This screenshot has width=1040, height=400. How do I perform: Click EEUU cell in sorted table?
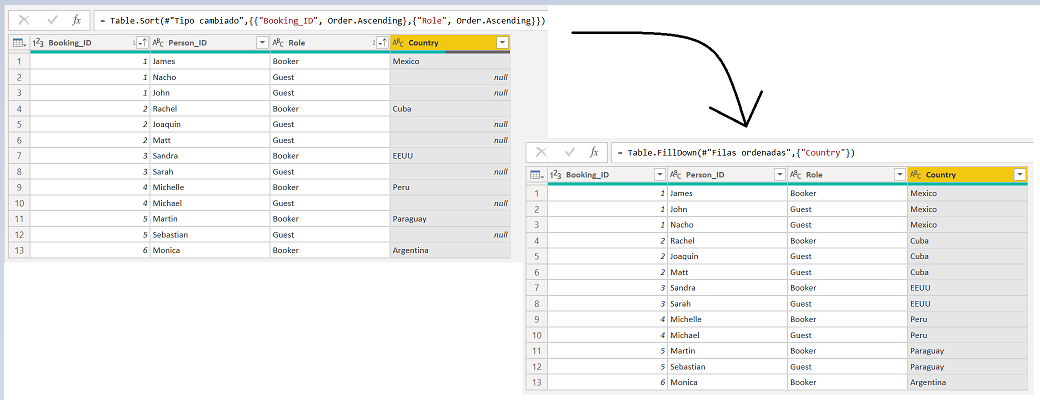point(450,156)
